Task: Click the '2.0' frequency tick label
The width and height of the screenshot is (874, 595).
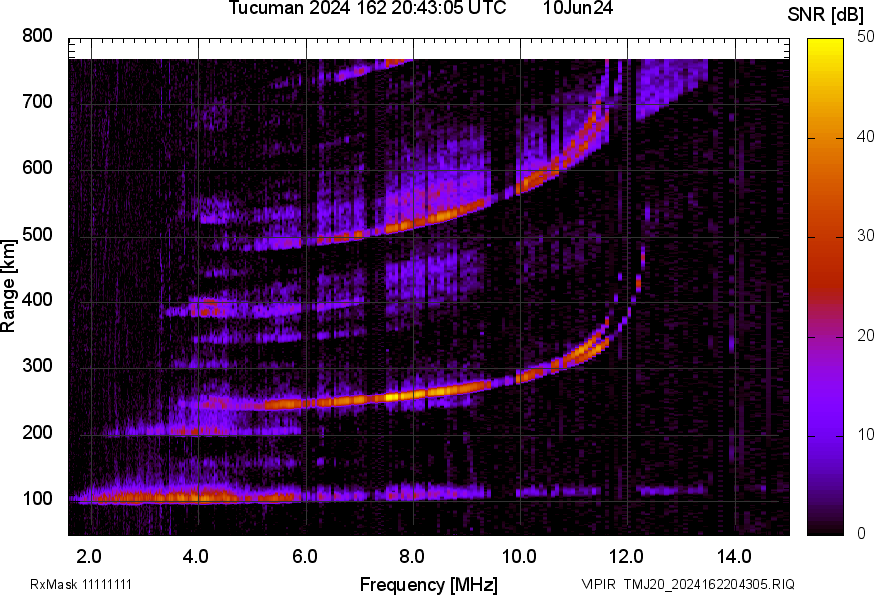Action: point(89,556)
